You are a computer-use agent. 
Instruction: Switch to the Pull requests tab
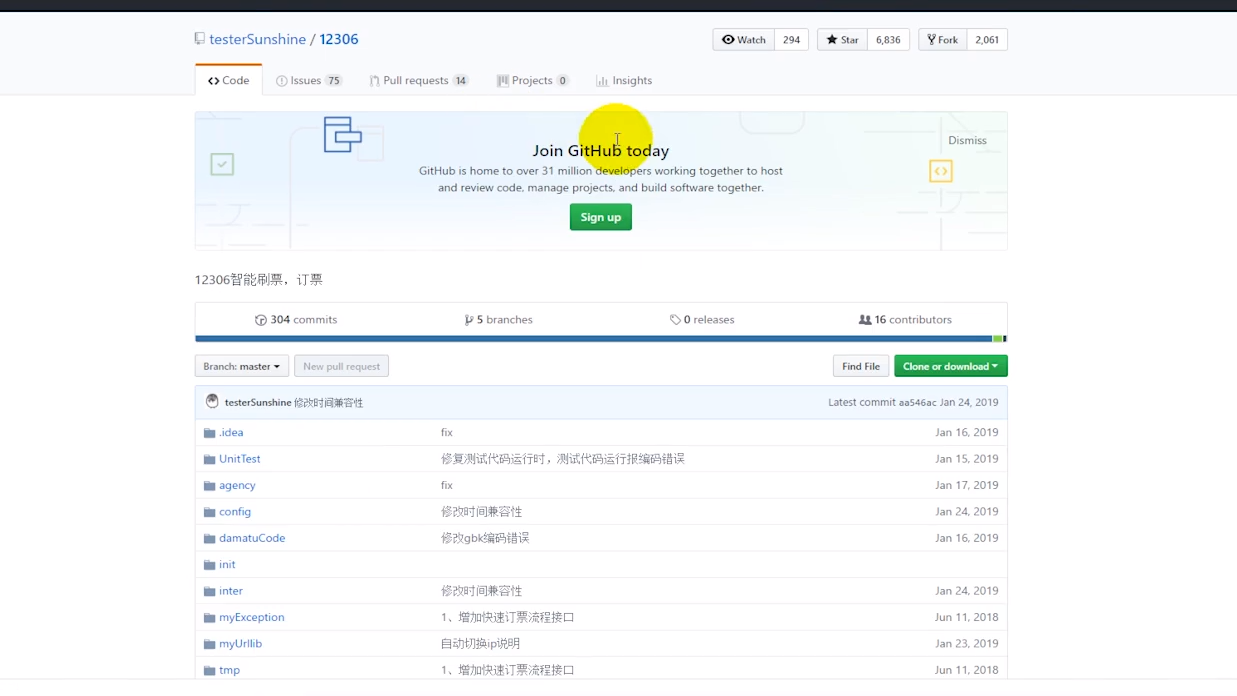(x=419, y=80)
